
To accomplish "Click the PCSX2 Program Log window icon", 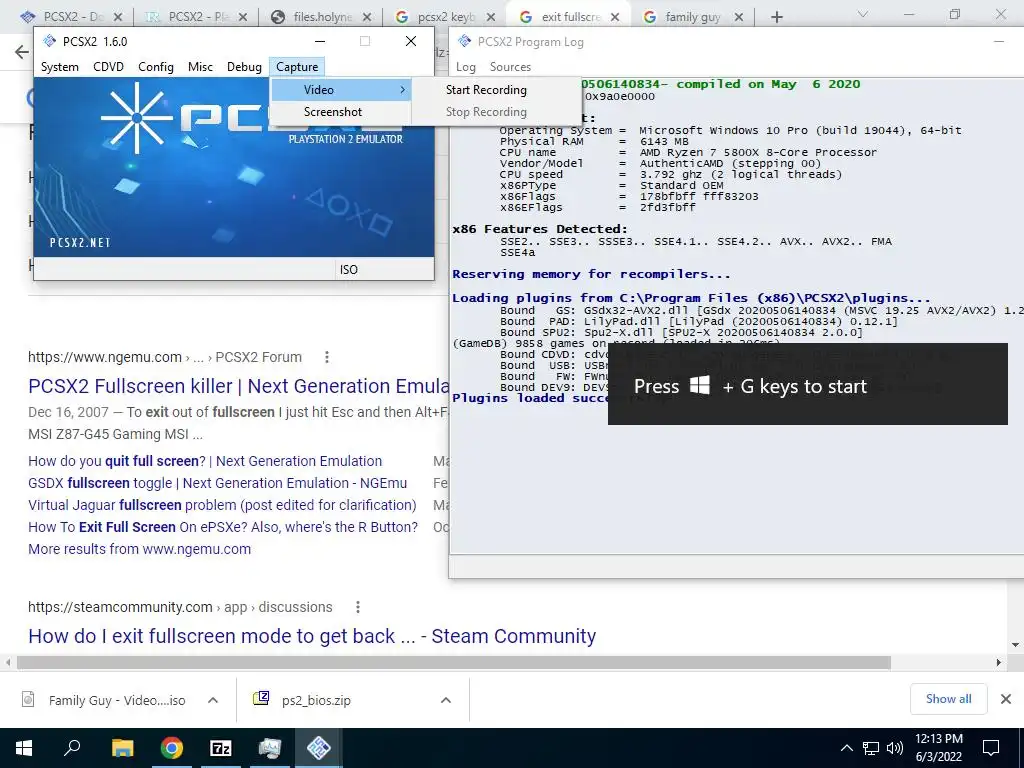I will [x=464, y=41].
